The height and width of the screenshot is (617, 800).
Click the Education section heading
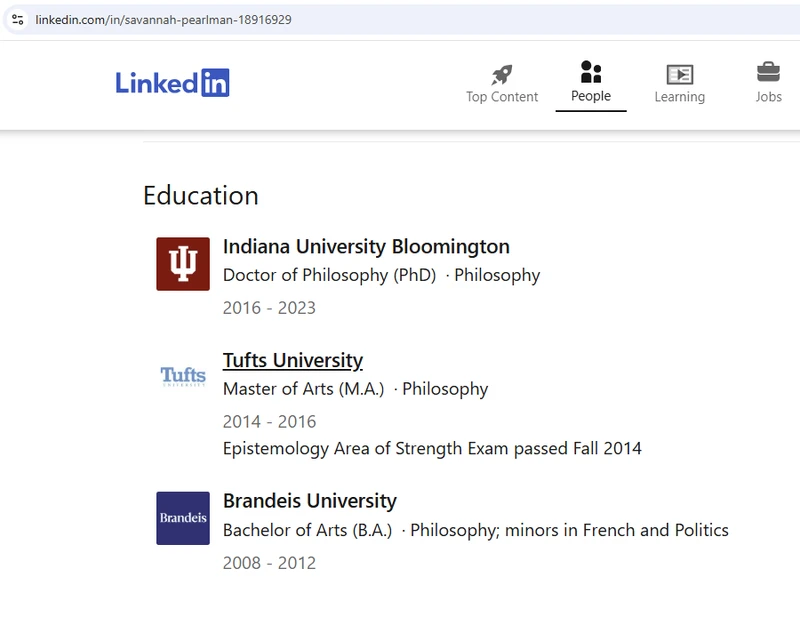tap(201, 195)
